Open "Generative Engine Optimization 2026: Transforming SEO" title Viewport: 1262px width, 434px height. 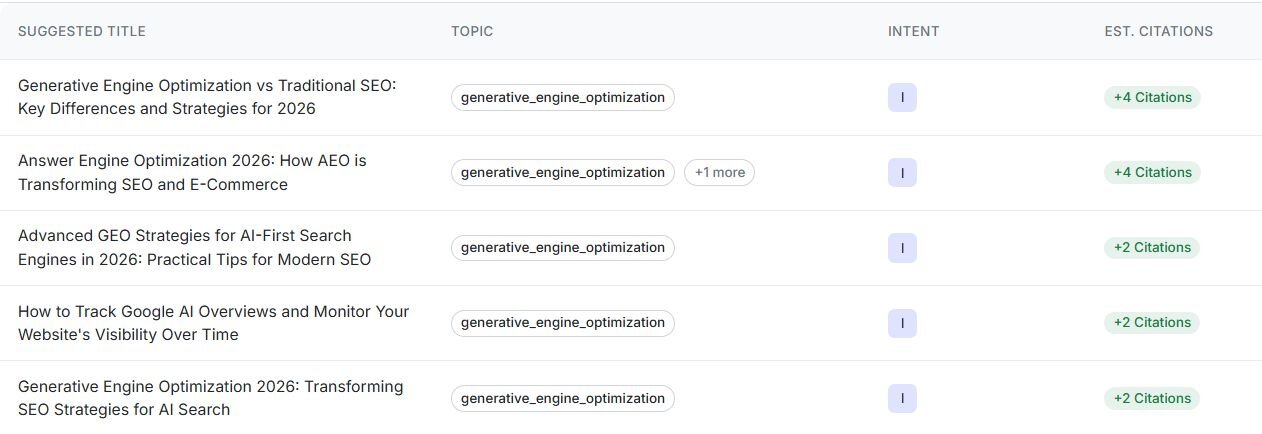tap(210, 398)
